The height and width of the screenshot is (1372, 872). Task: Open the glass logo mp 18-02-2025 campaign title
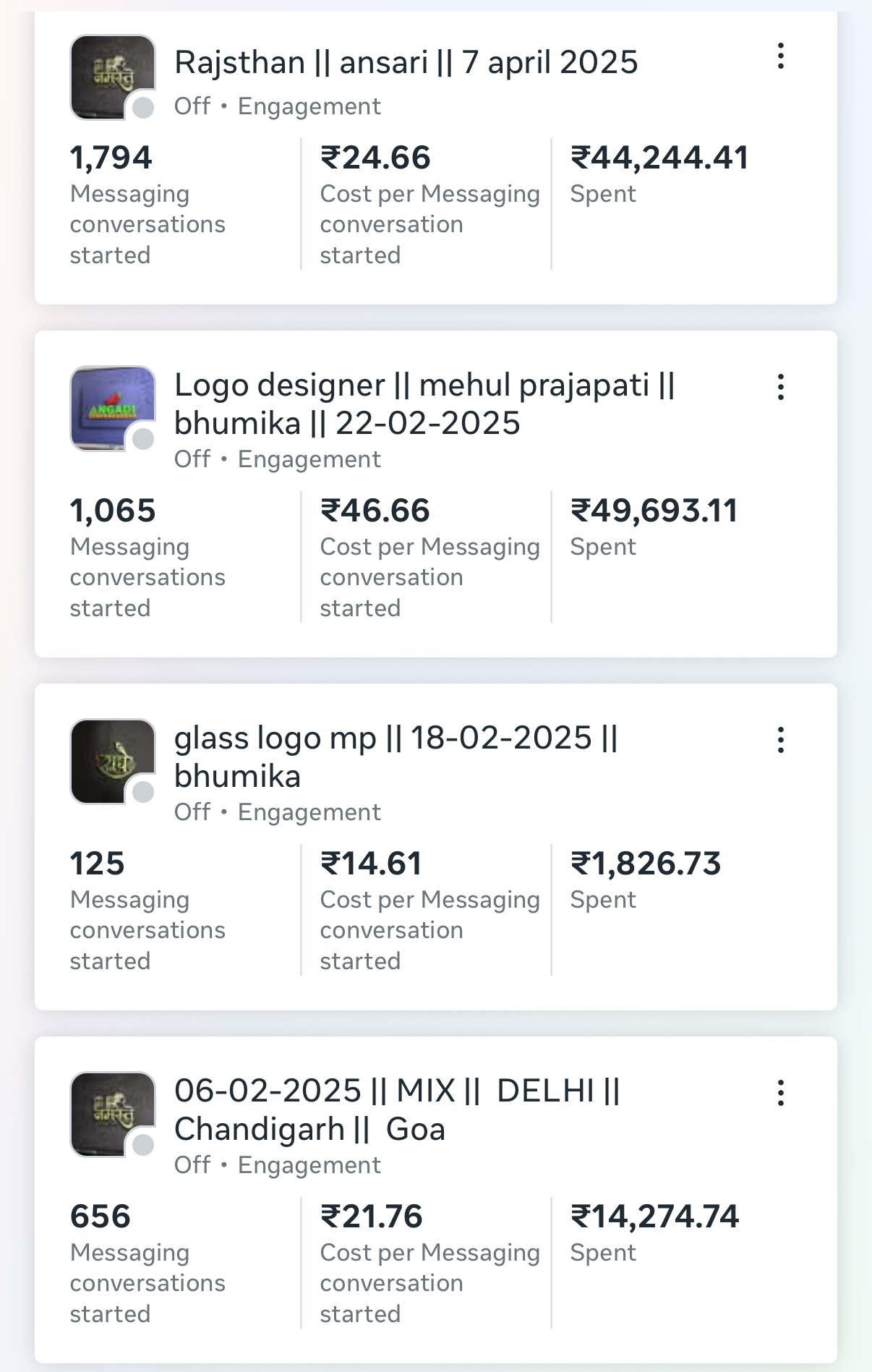pos(396,757)
